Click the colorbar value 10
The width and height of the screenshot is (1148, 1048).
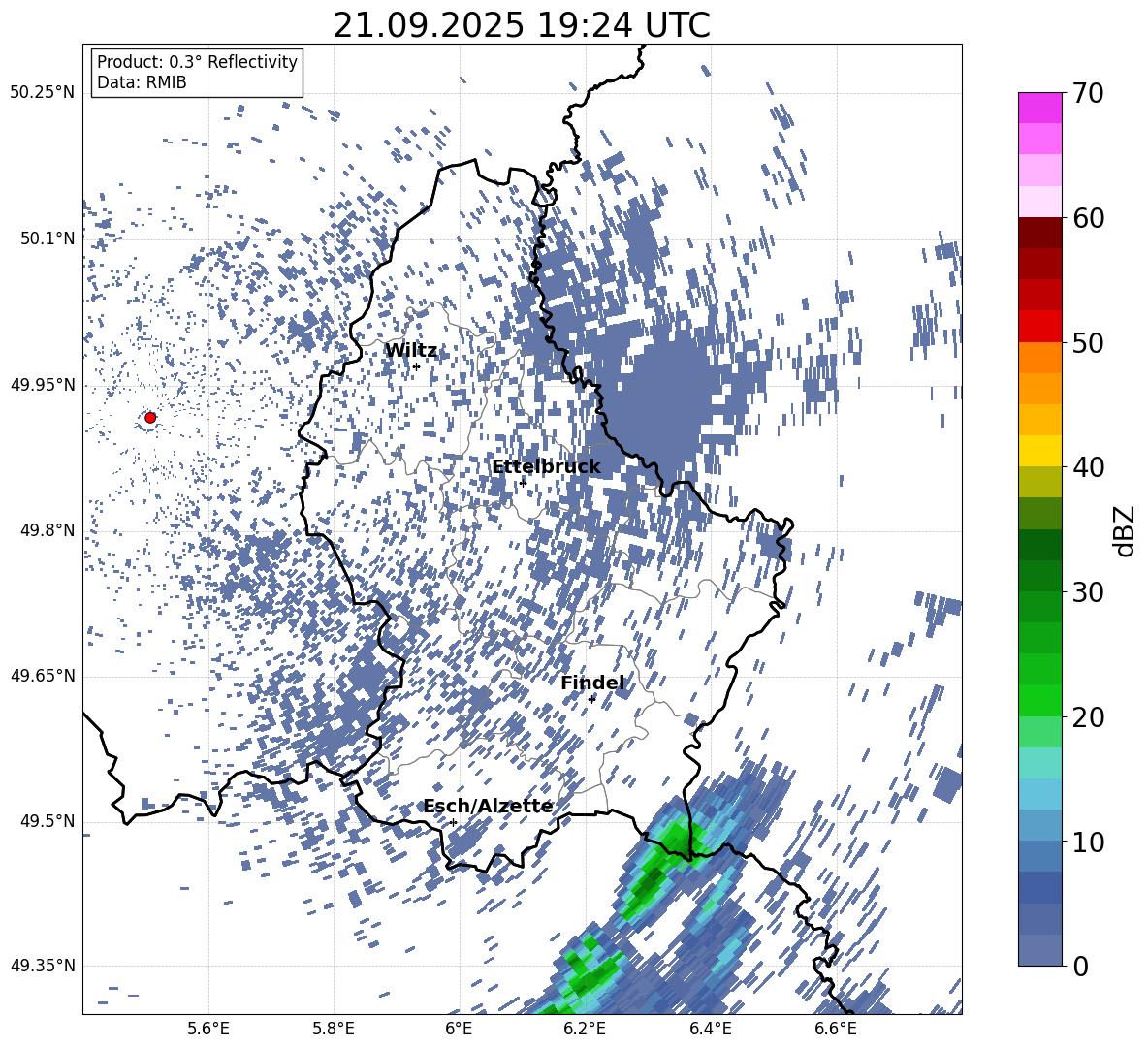coord(1088,842)
